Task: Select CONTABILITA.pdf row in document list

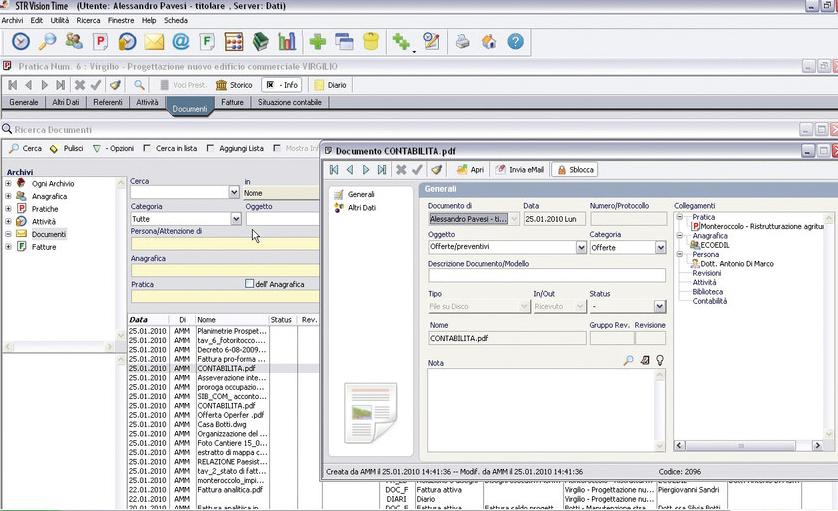Action: click(226, 368)
